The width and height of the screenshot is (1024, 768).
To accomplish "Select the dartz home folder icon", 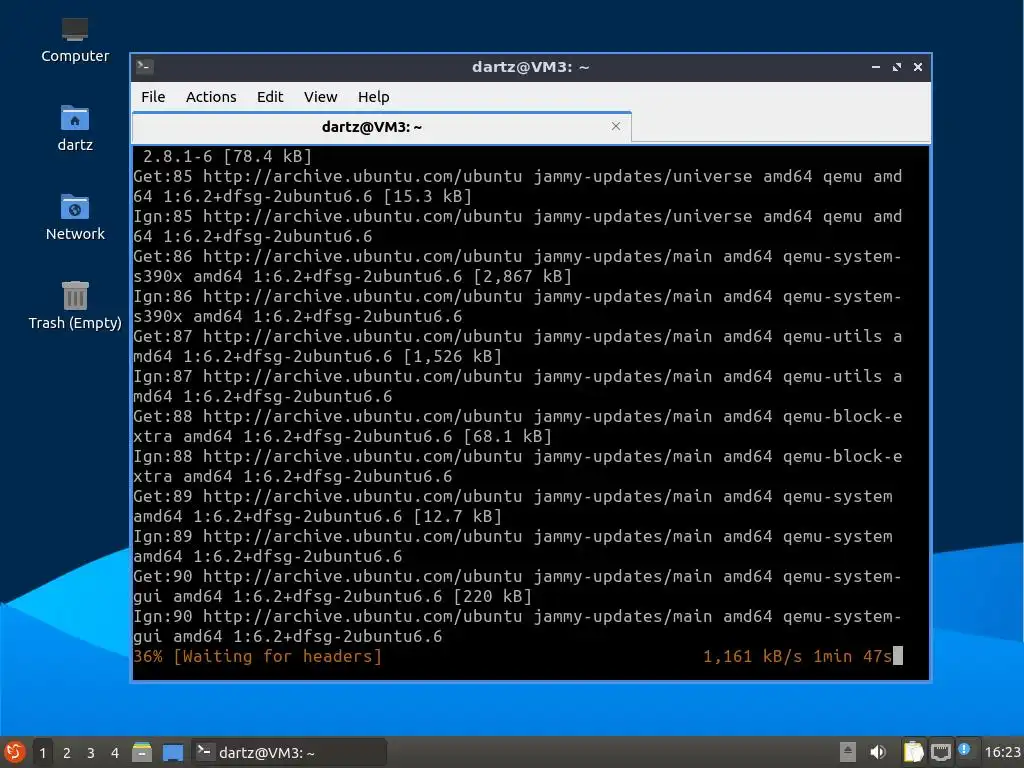I will [x=75, y=129].
